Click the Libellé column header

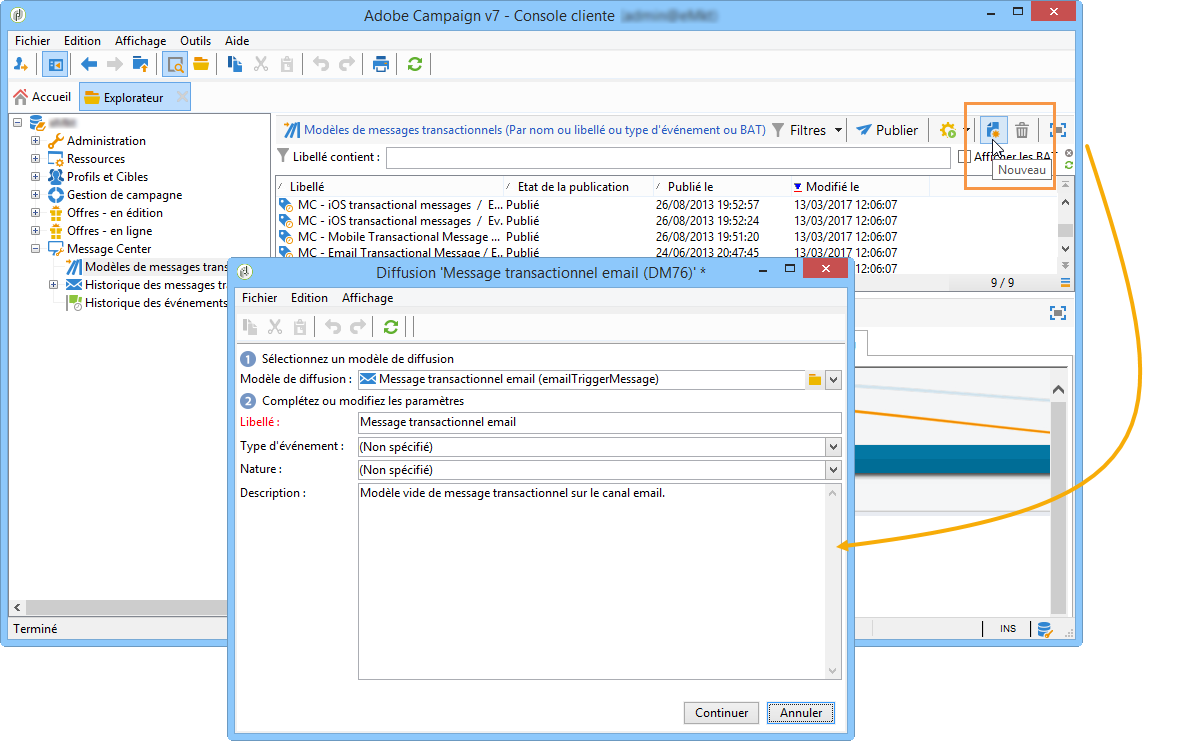pos(389,186)
